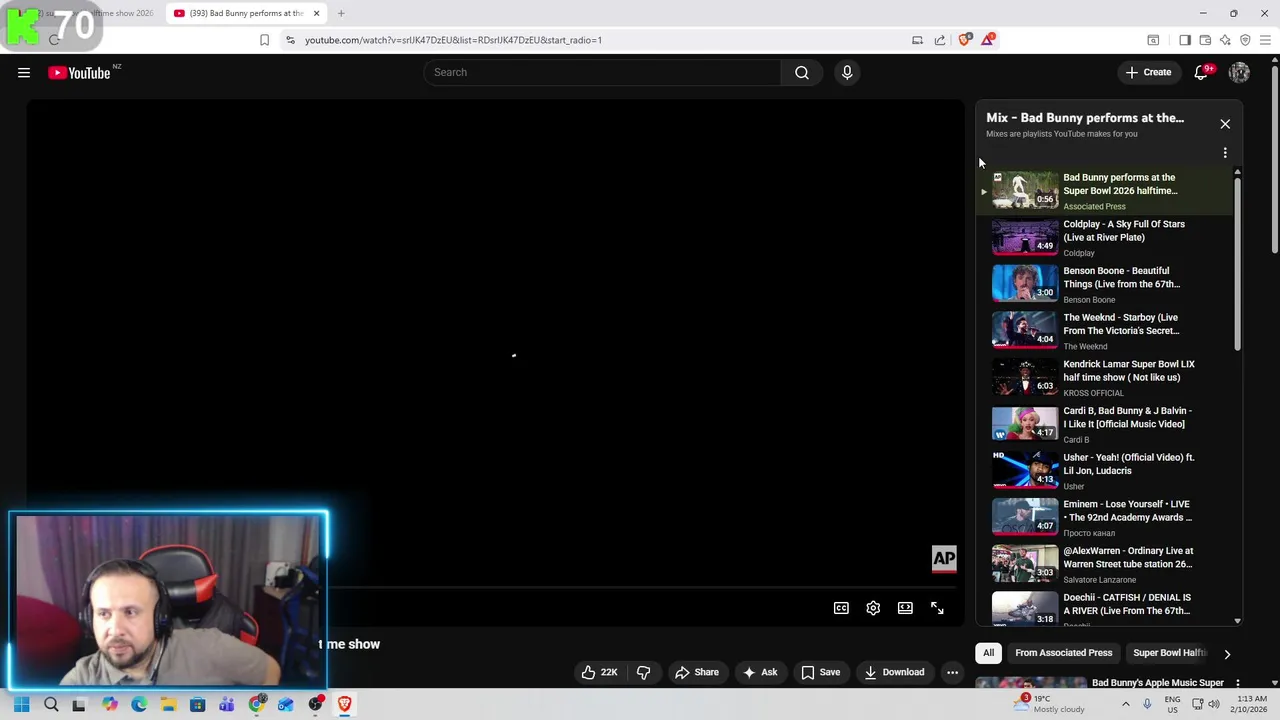Open Brave Shields lion icon
This screenshot has height=720, width=1280.
point(964,40)
